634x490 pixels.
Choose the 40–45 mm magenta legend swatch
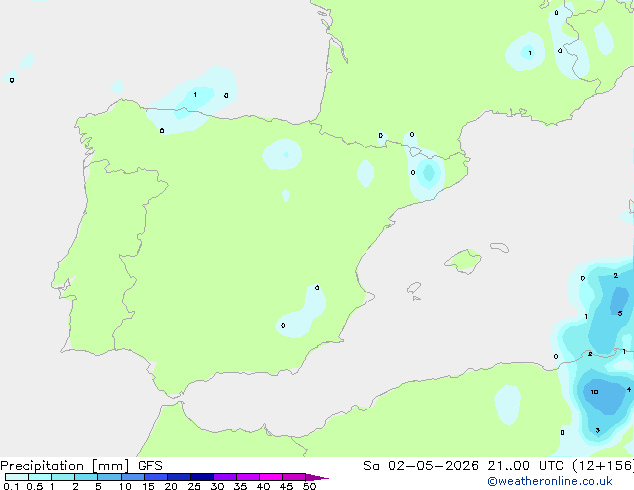[271, 477]
